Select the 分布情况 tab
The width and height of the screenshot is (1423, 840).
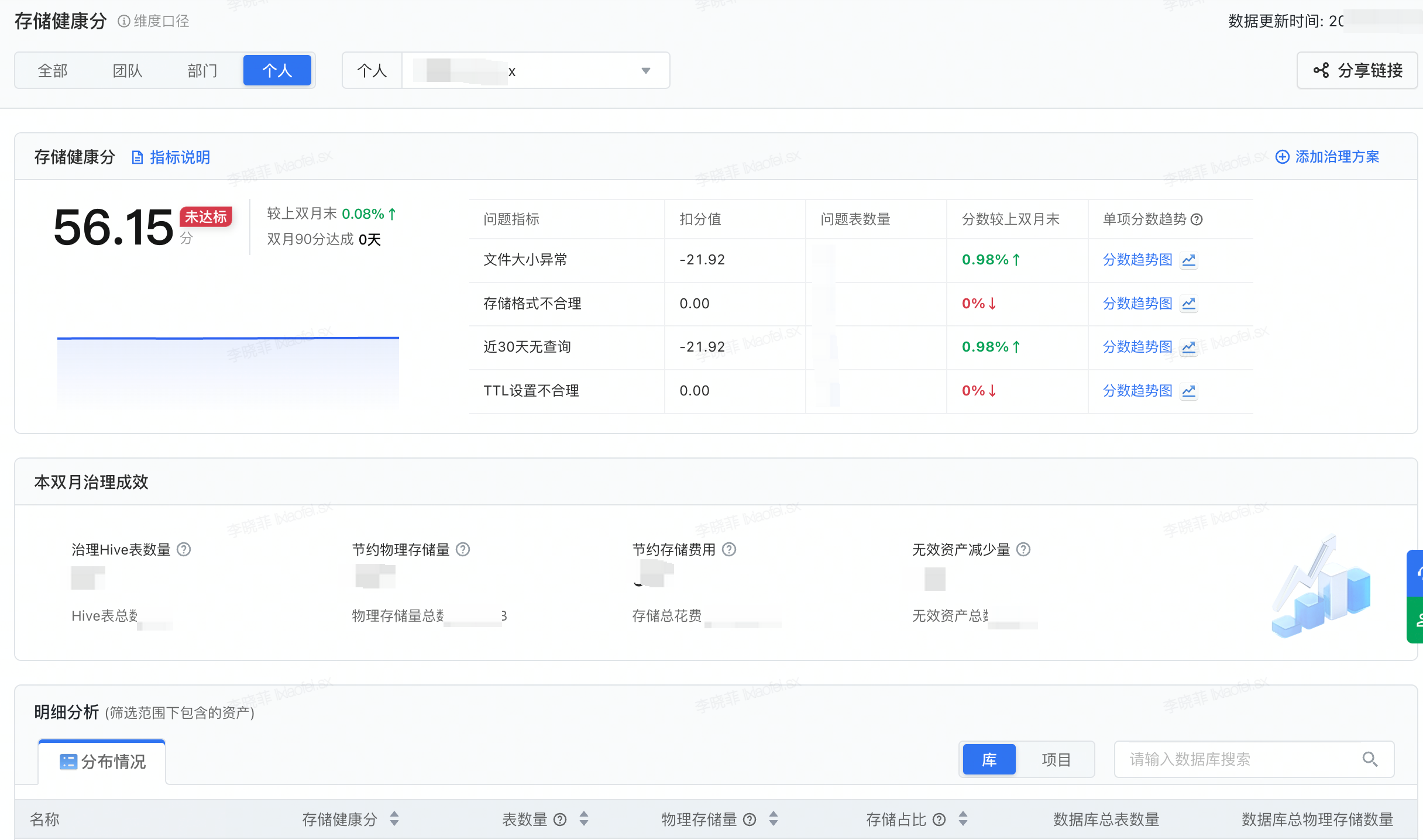tap(102, 762)
